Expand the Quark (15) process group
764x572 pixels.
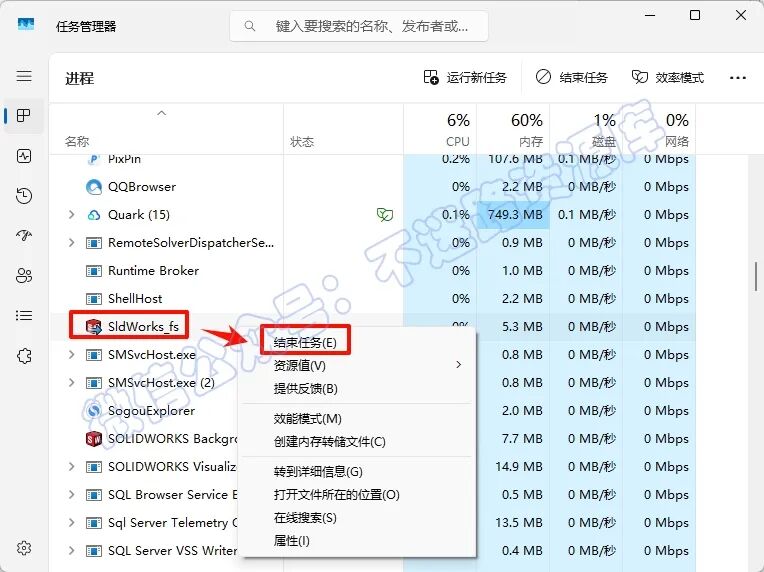pos(72,214)
